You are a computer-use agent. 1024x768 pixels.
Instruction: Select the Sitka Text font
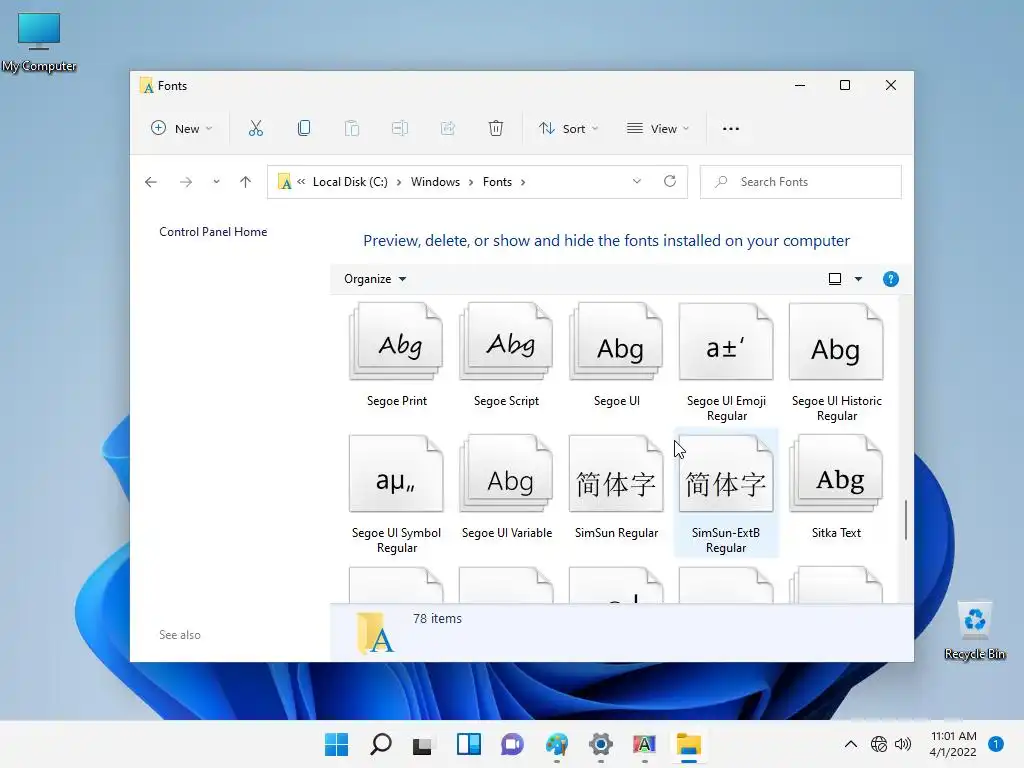click(x=837, y=488)
